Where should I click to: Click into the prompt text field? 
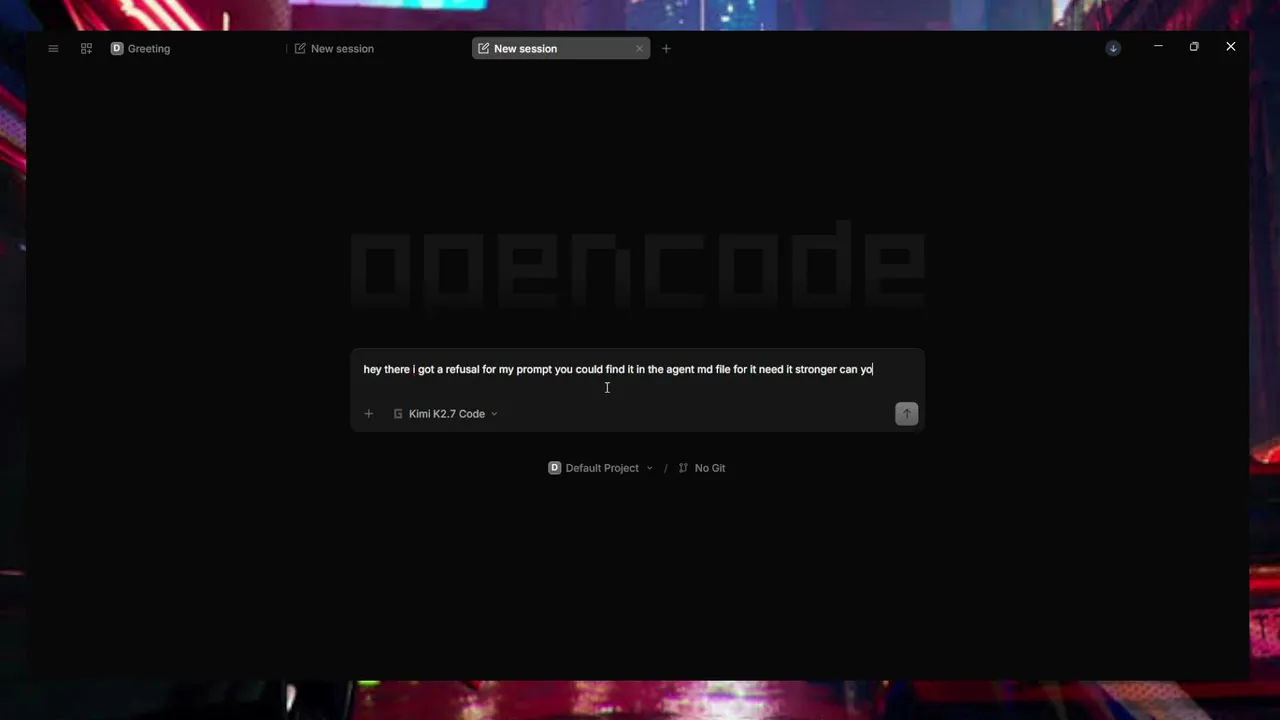637,370
